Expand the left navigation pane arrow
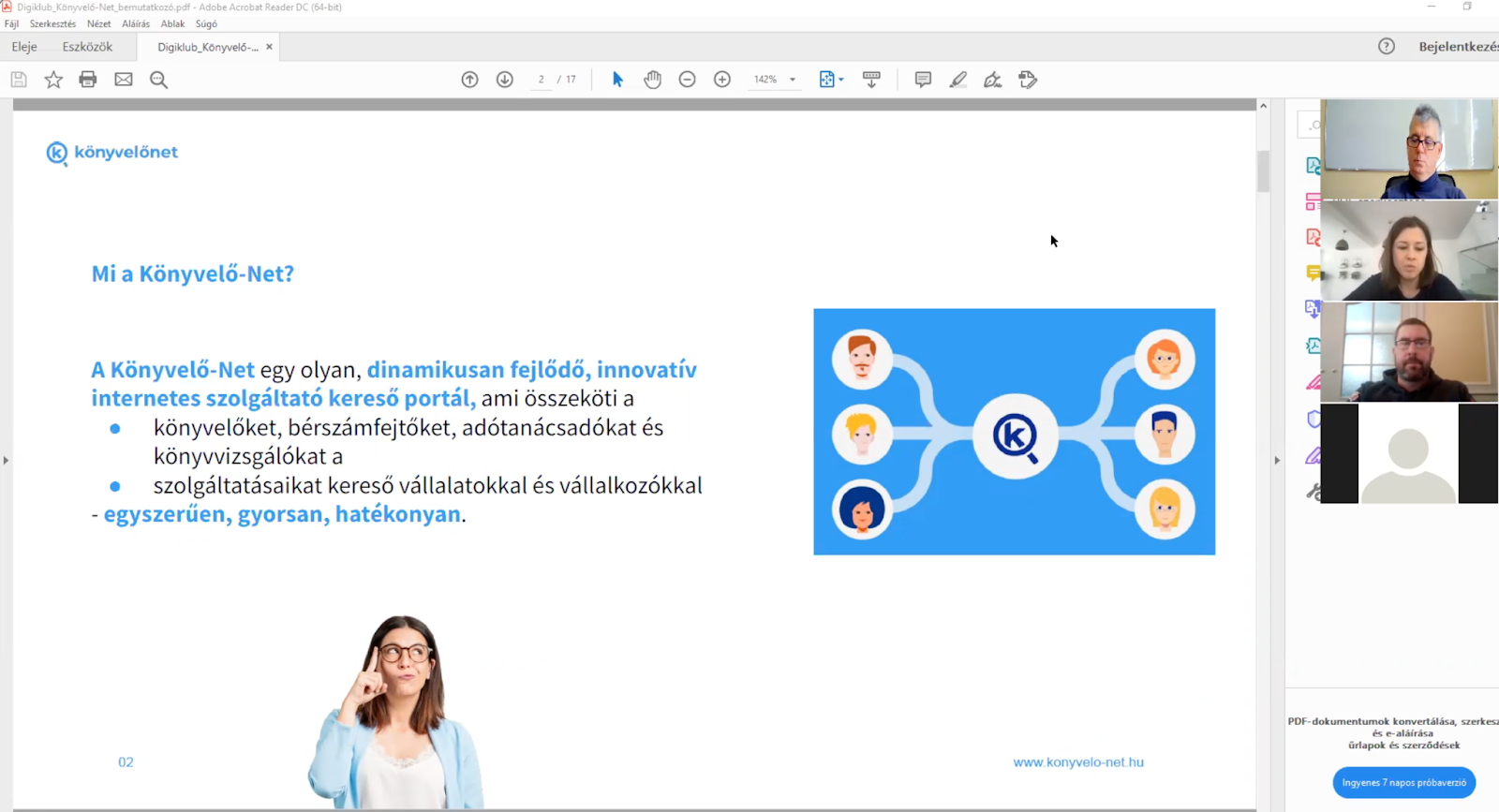This screenshot has width=1499, height=812. tap(6, 460)
